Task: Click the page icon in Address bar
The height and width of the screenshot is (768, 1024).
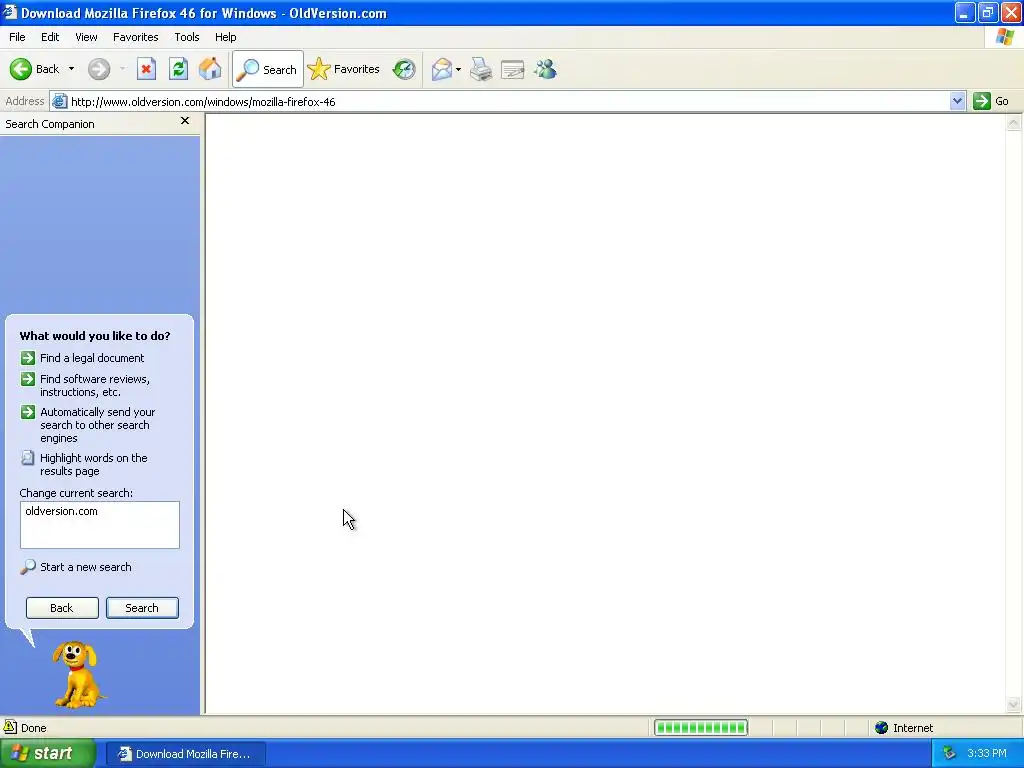Action: click(59, 101)
